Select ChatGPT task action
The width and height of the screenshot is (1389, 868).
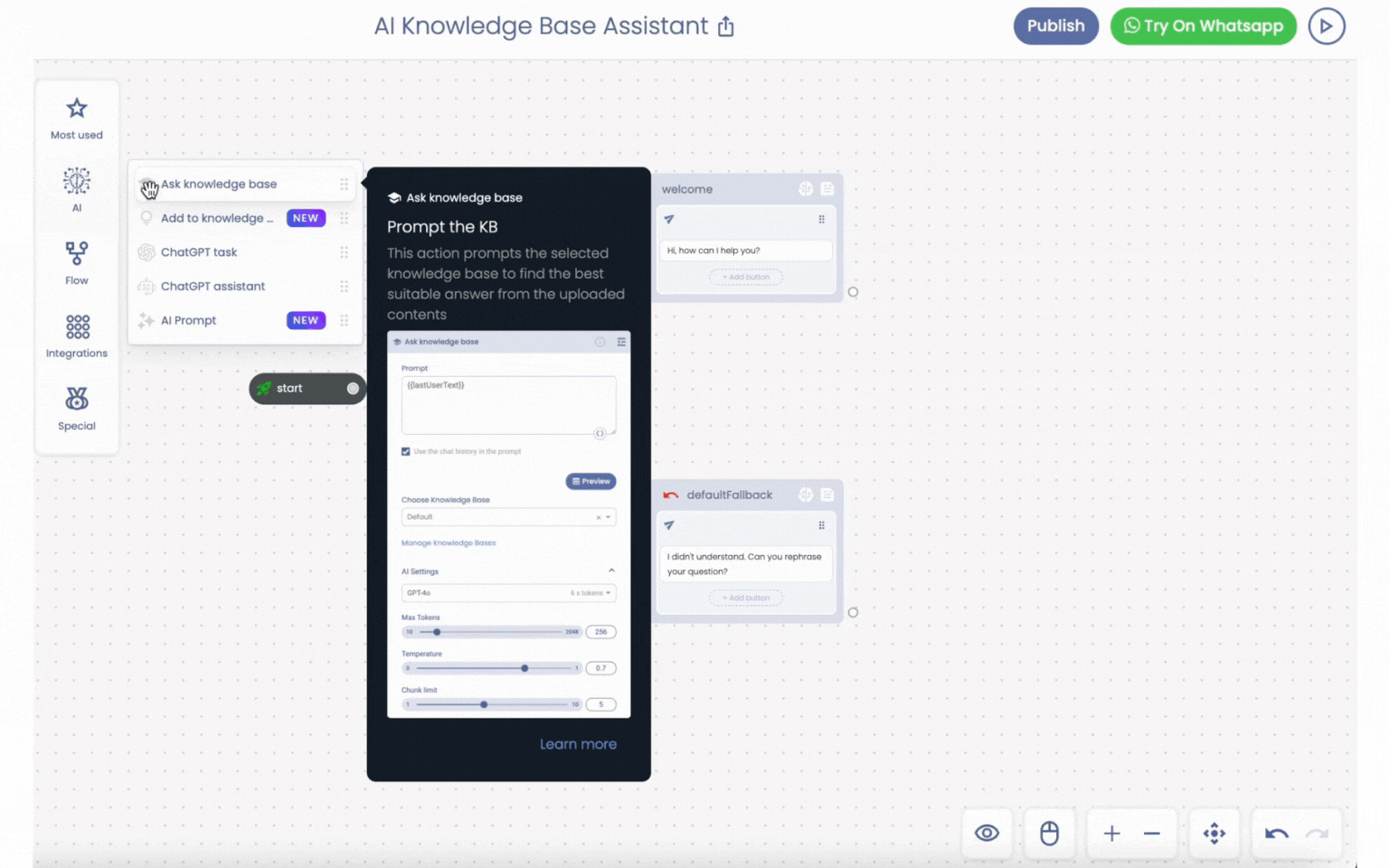click(244, 252)
